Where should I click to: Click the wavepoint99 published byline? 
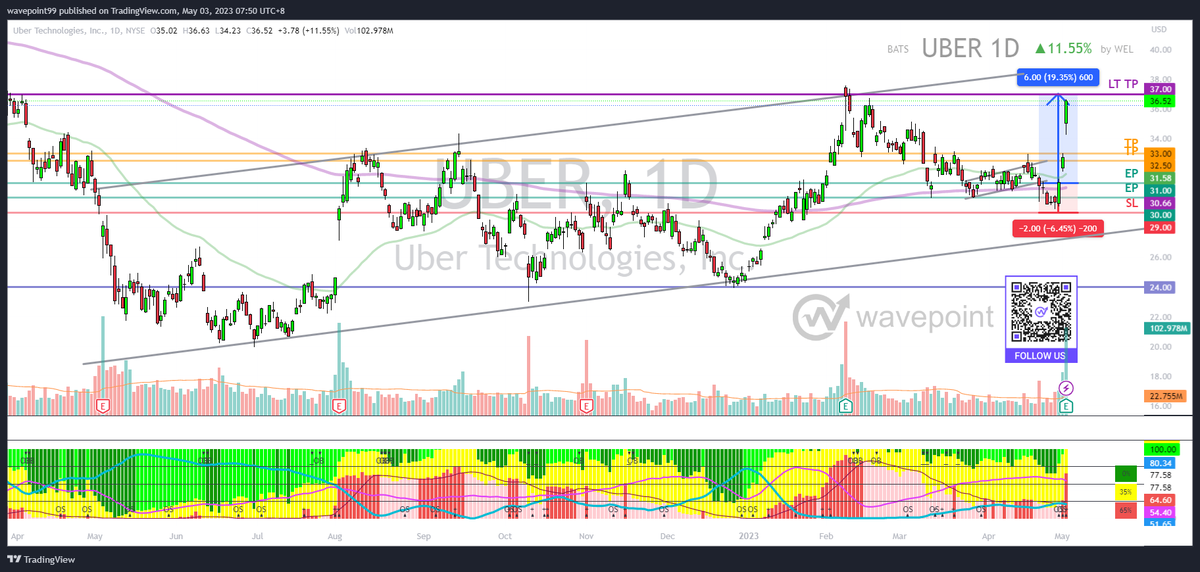pos(148,11)
